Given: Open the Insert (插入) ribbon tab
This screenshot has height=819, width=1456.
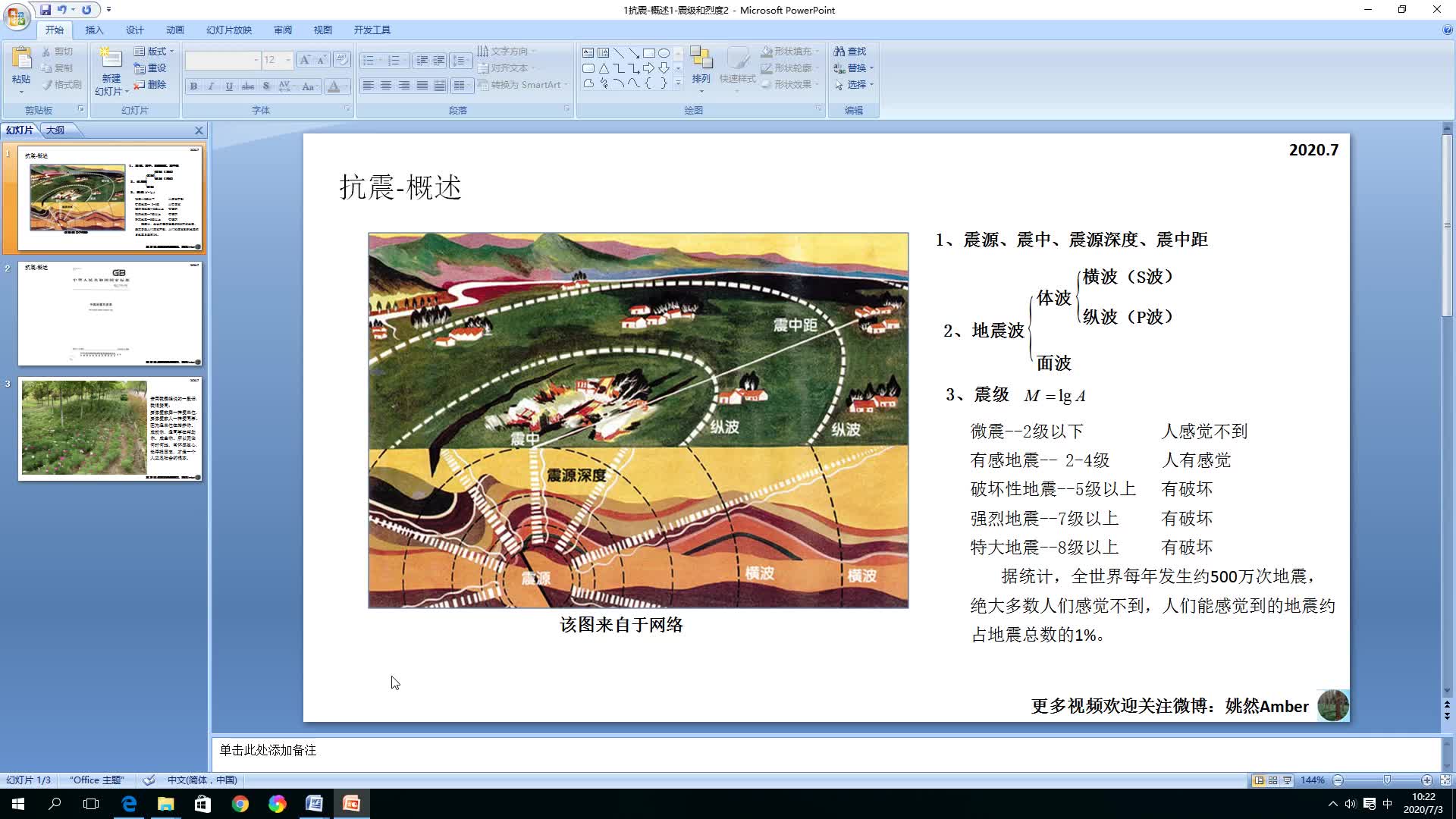Looking at the screenshot, I should tap(94, 30).
